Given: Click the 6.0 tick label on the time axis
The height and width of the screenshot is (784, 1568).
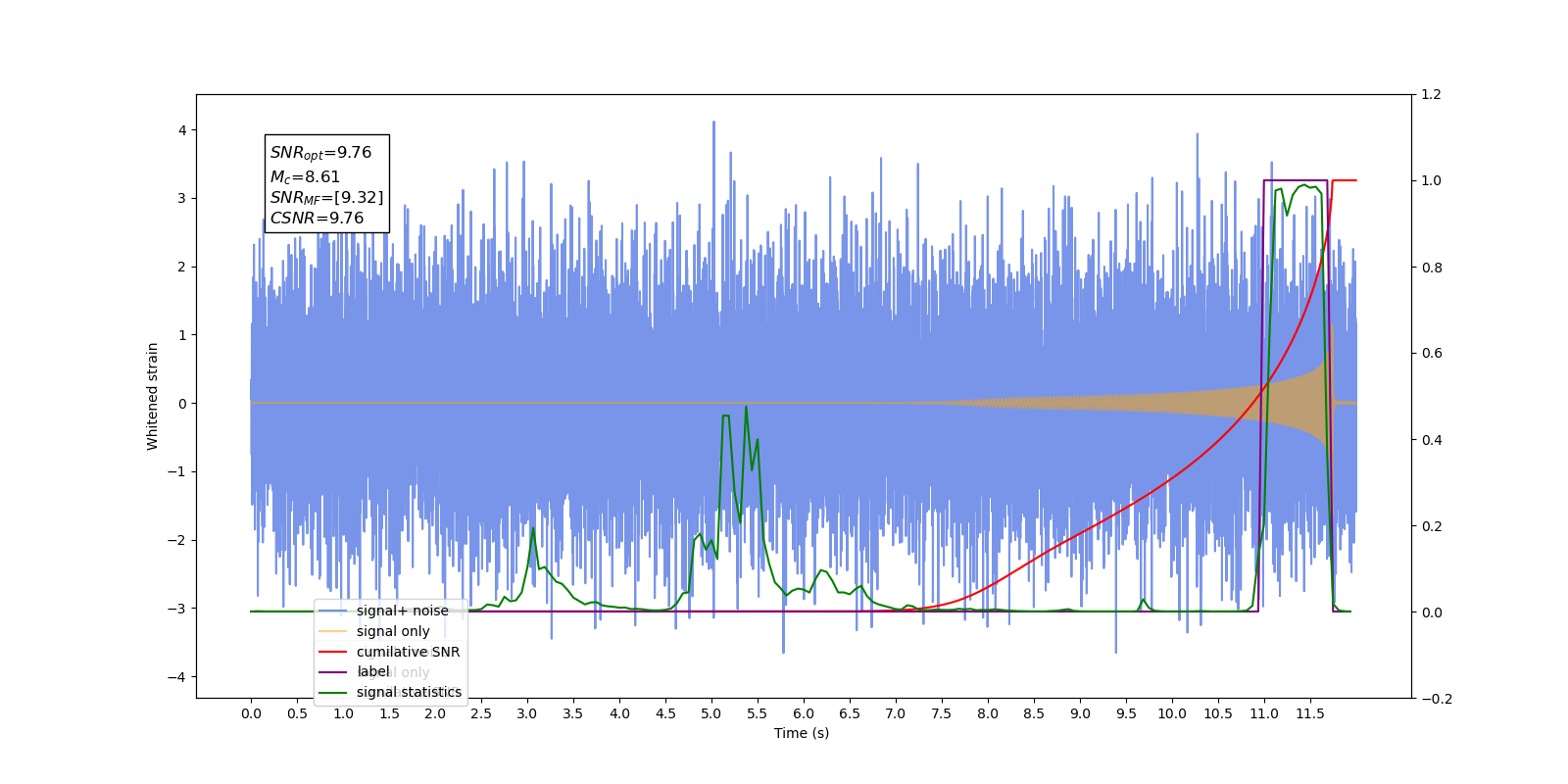Looking at the screenshot, I should click(804, 713).
